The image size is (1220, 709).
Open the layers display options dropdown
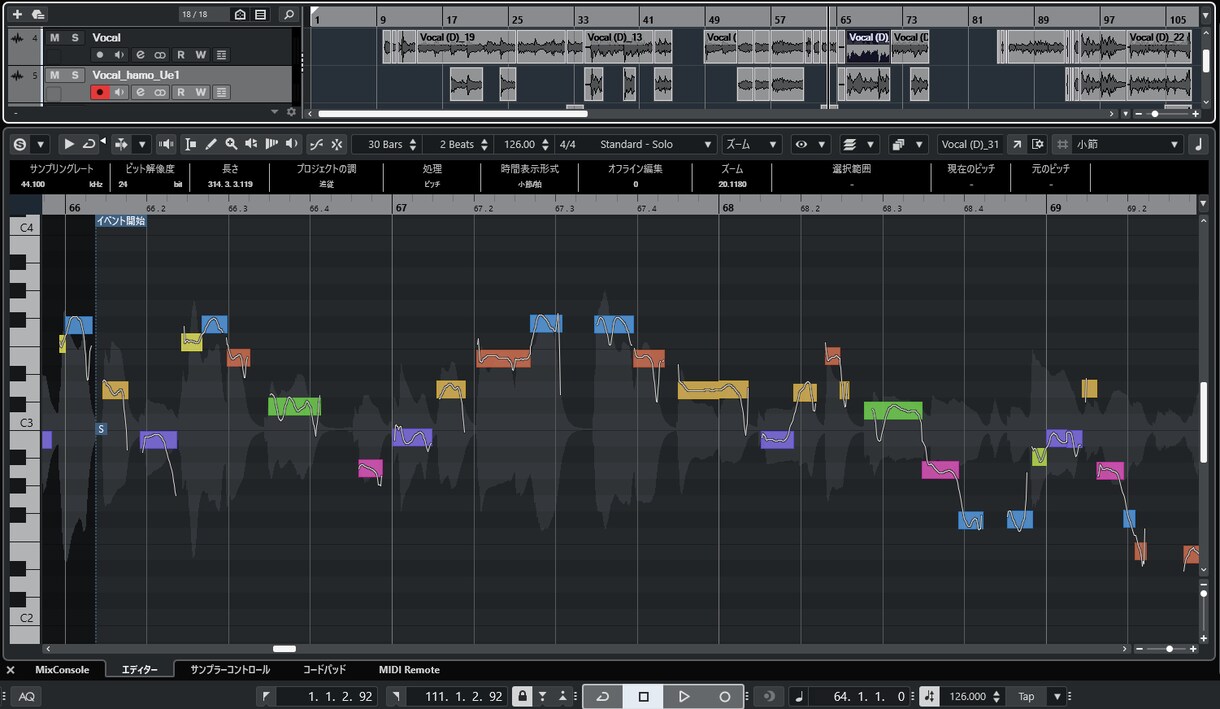tap(872, 144)
